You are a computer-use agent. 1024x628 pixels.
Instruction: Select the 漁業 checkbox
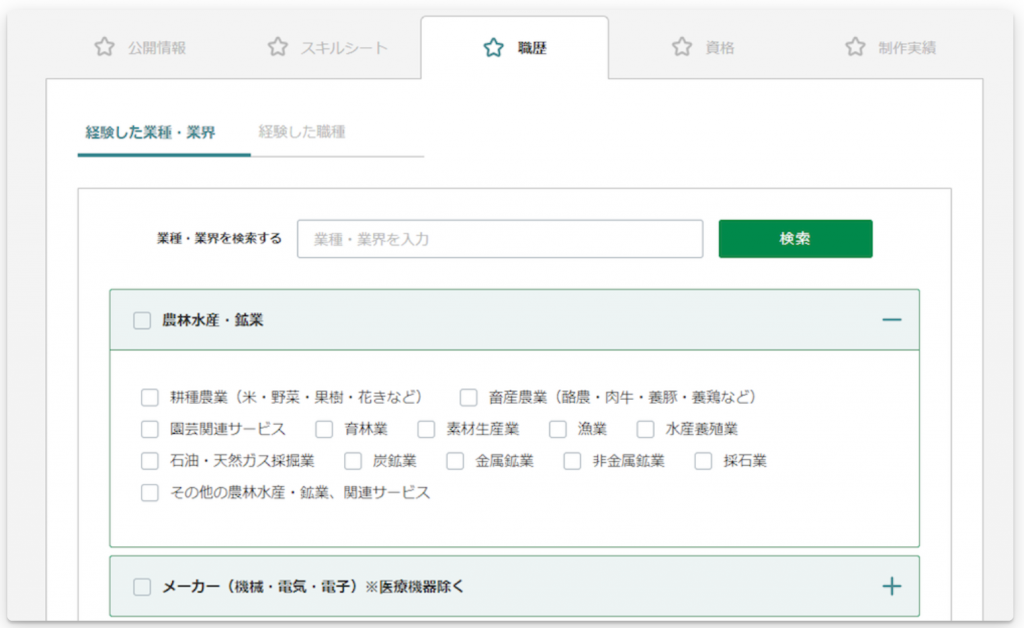click(x=558, y=429)
